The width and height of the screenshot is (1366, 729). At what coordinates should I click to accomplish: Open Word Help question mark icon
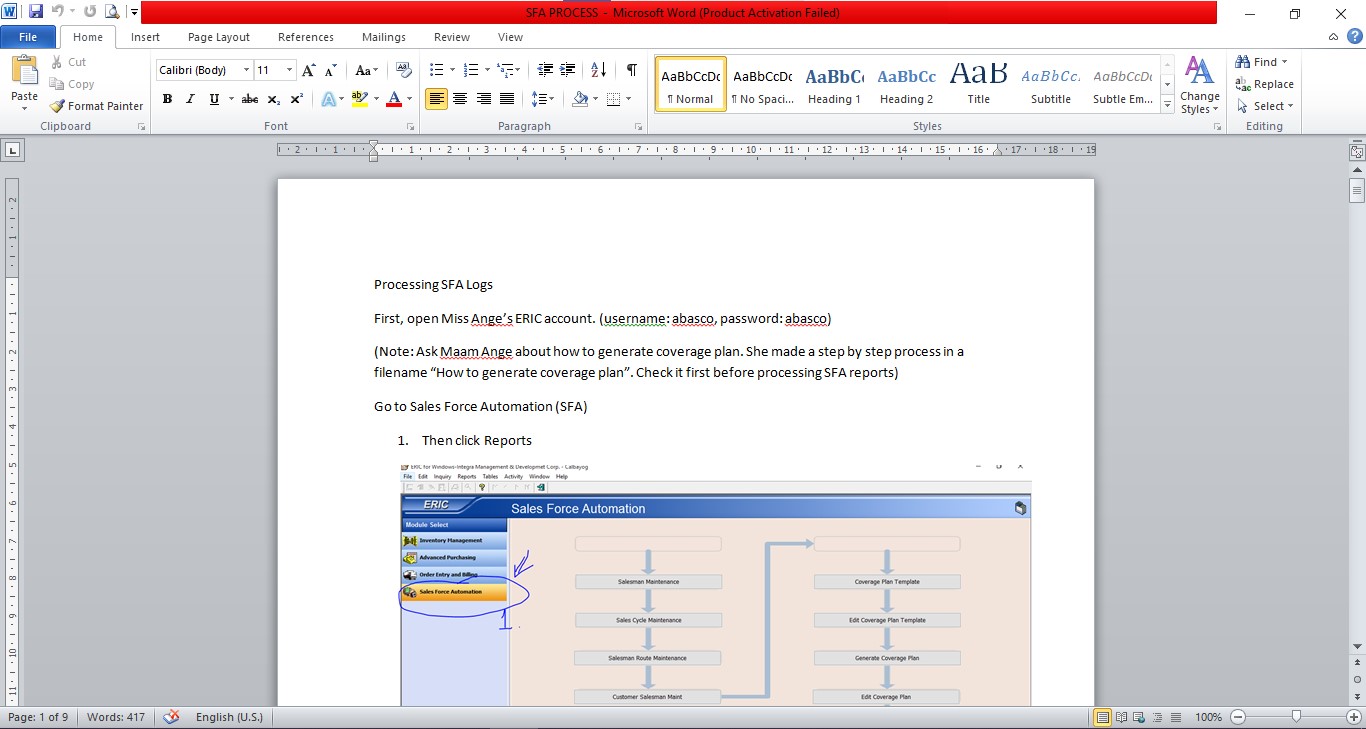(1355, 37)
